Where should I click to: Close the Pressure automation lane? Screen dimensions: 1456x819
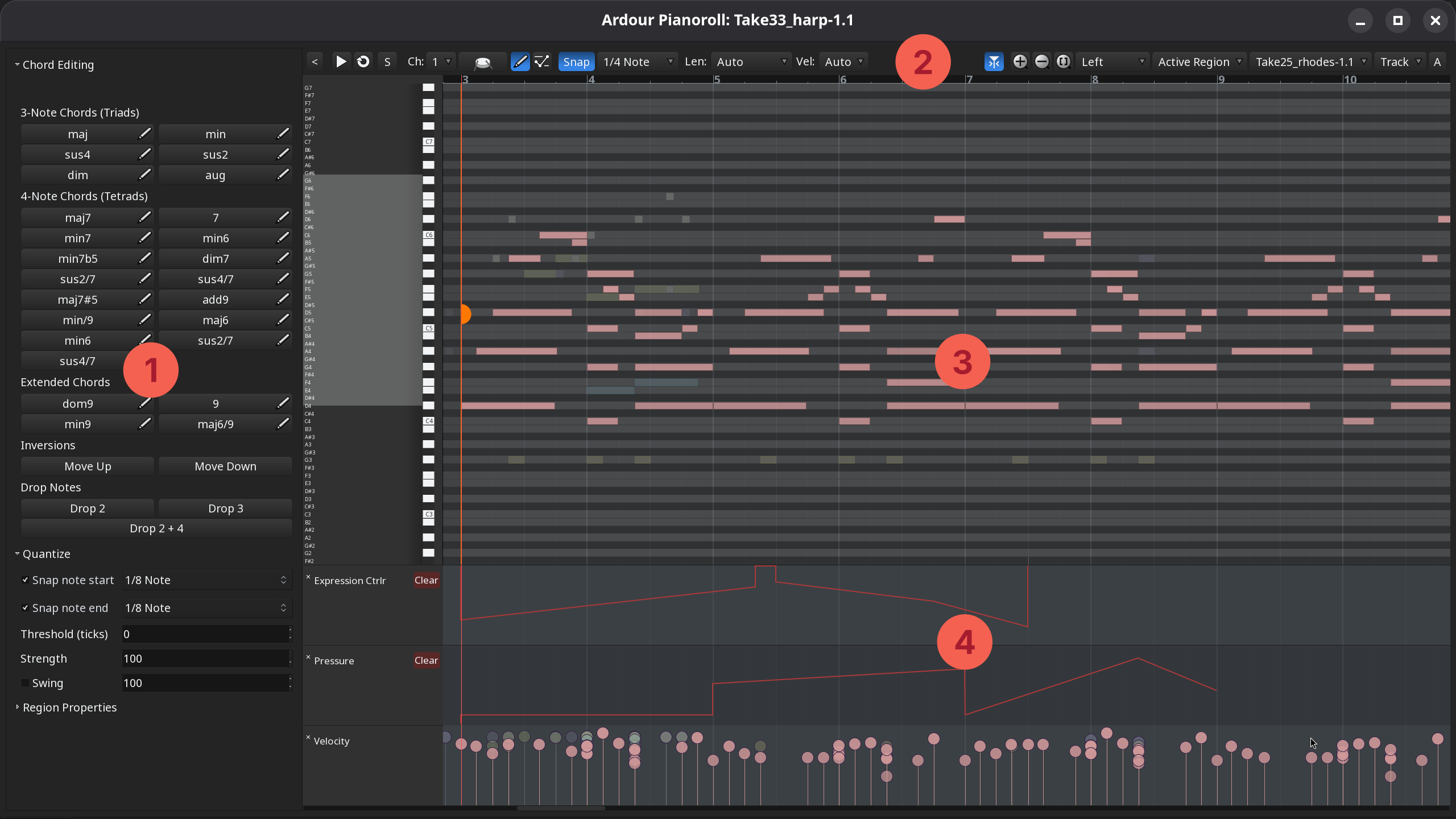coord(308,657)
